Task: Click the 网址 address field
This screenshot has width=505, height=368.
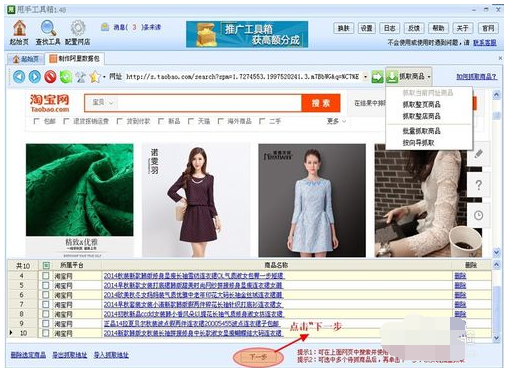Action: click(242, 77)
